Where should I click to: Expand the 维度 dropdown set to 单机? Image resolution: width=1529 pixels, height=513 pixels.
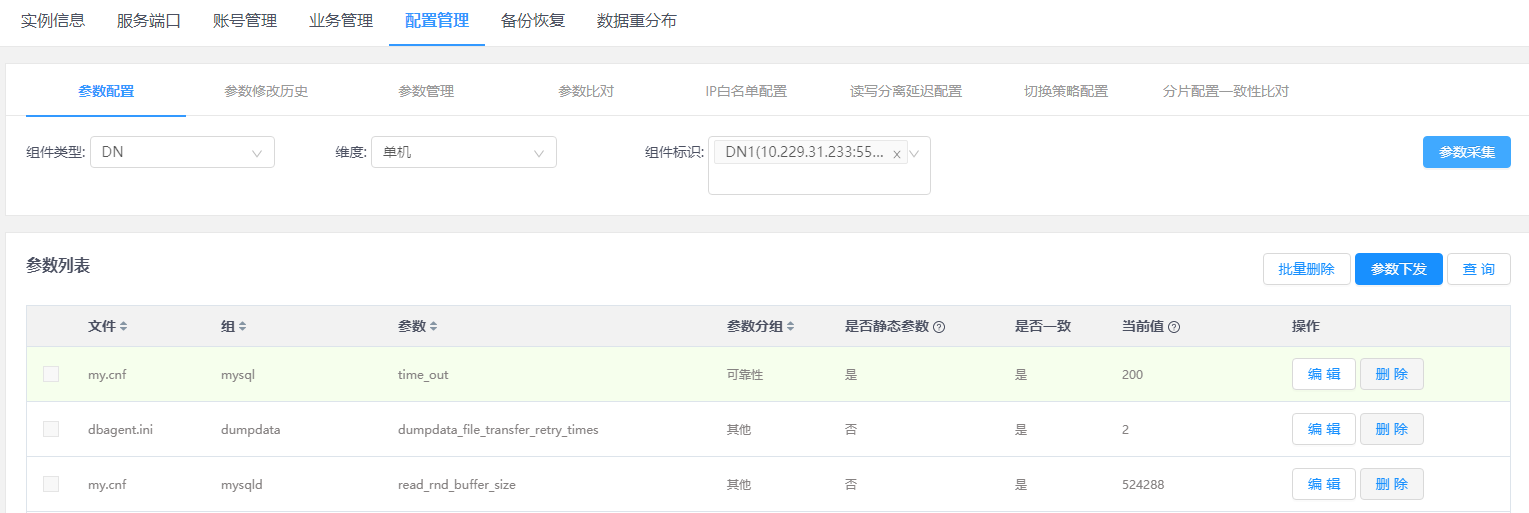click(463, 152)
